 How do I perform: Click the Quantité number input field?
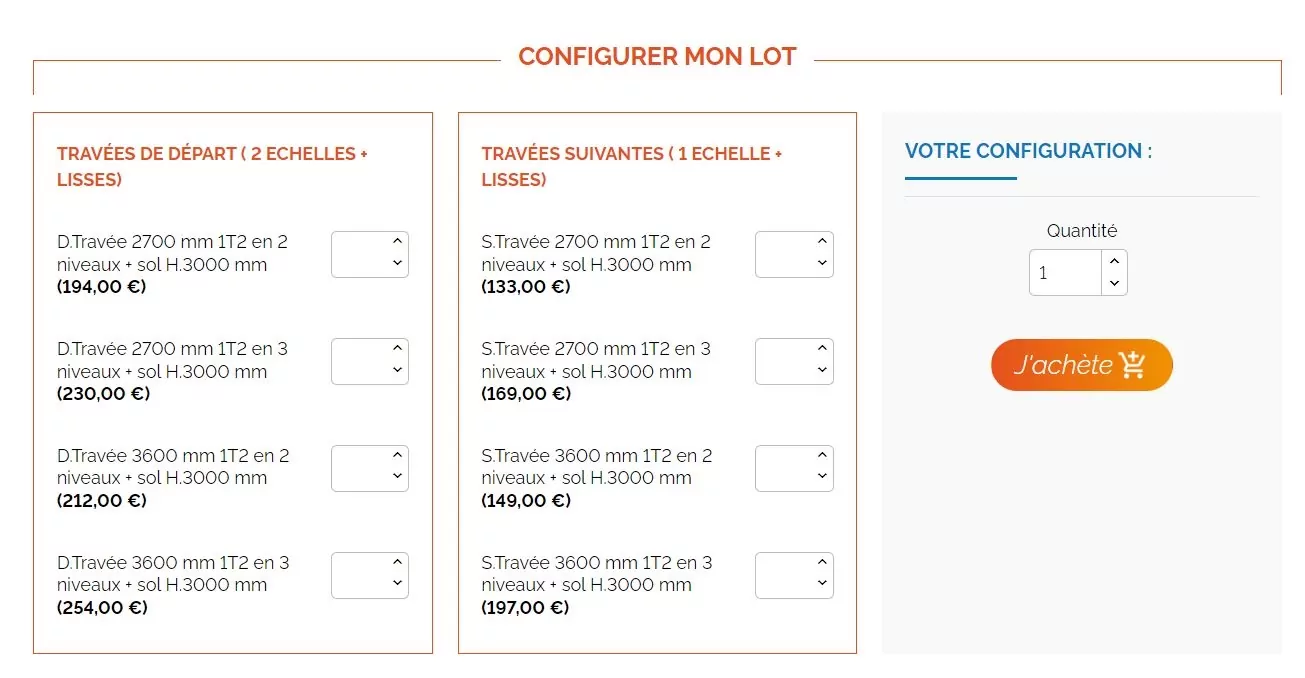point(1066,273)
